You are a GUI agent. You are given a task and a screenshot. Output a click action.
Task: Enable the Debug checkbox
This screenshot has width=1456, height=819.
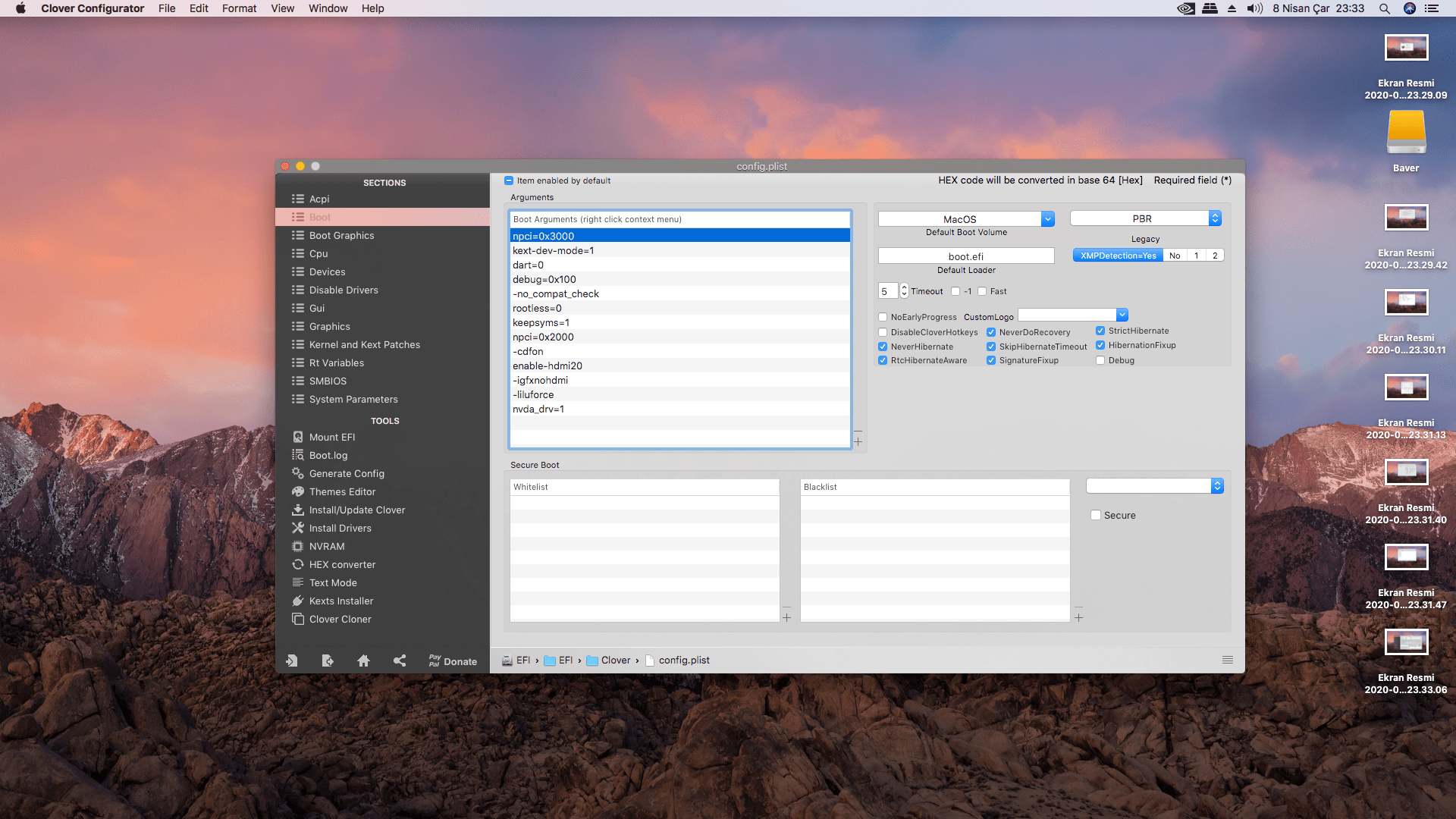coord(1100,360)
